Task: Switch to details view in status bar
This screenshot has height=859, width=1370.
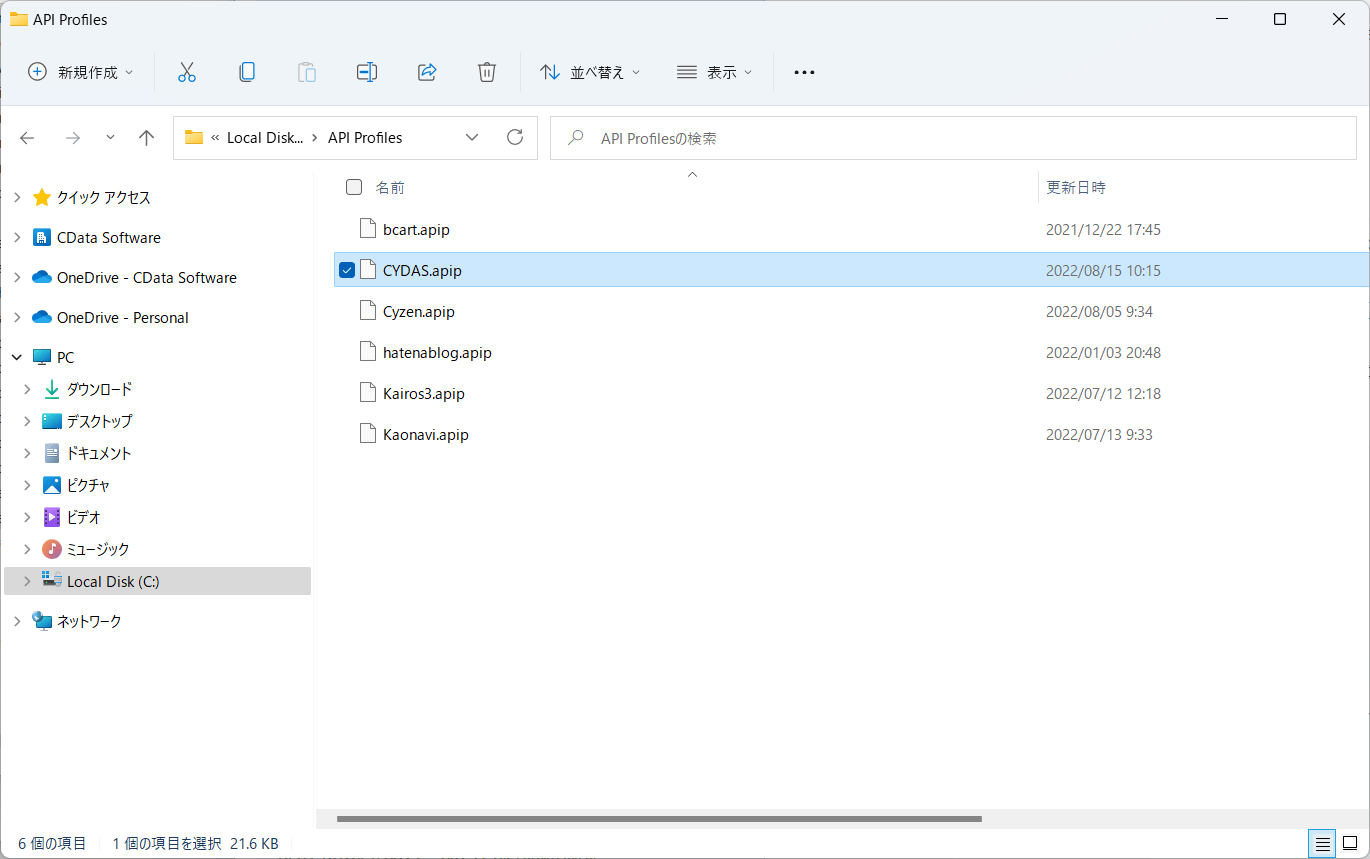Action: [1322, 843]
